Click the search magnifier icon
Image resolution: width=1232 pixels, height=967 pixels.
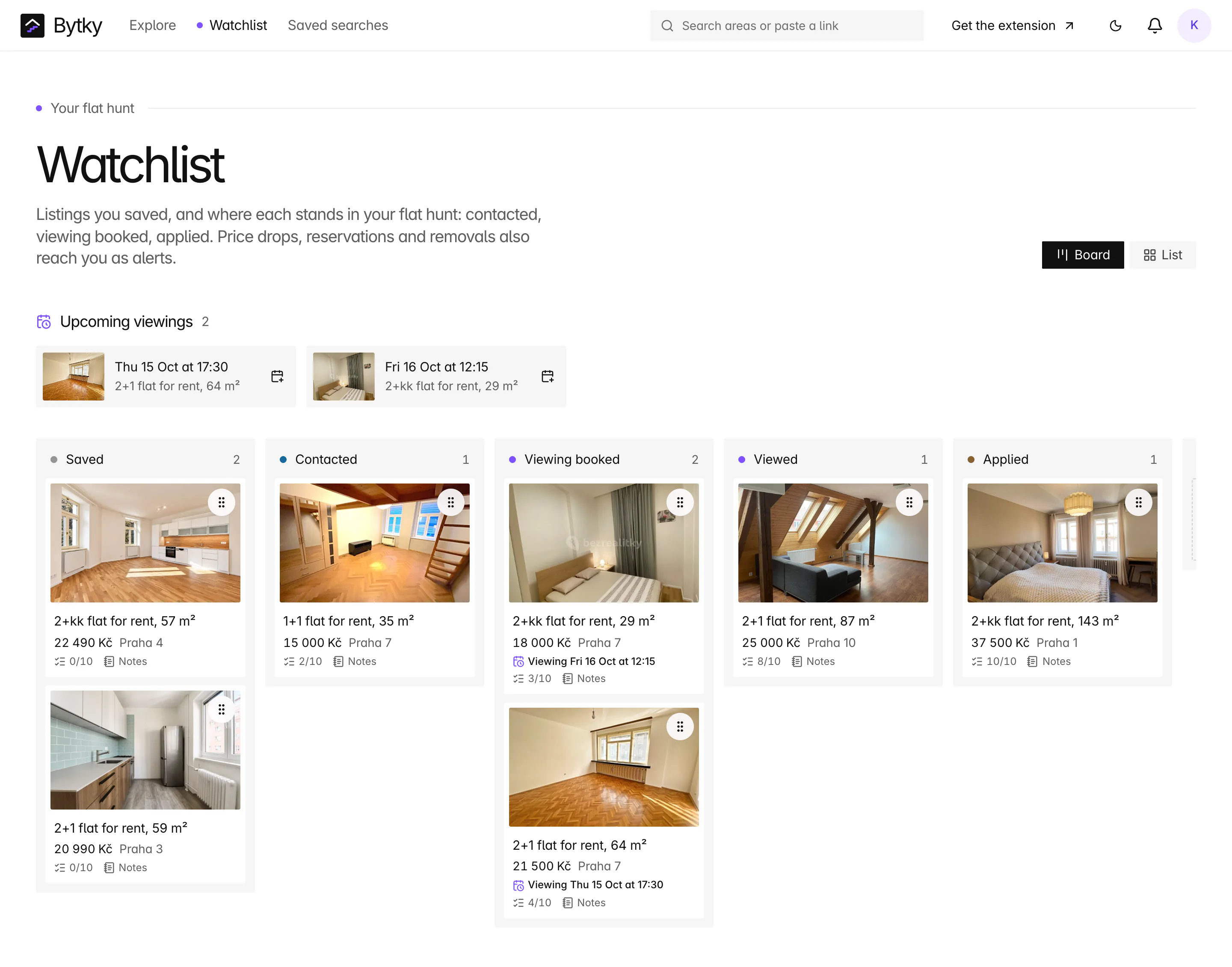[667, 26]
